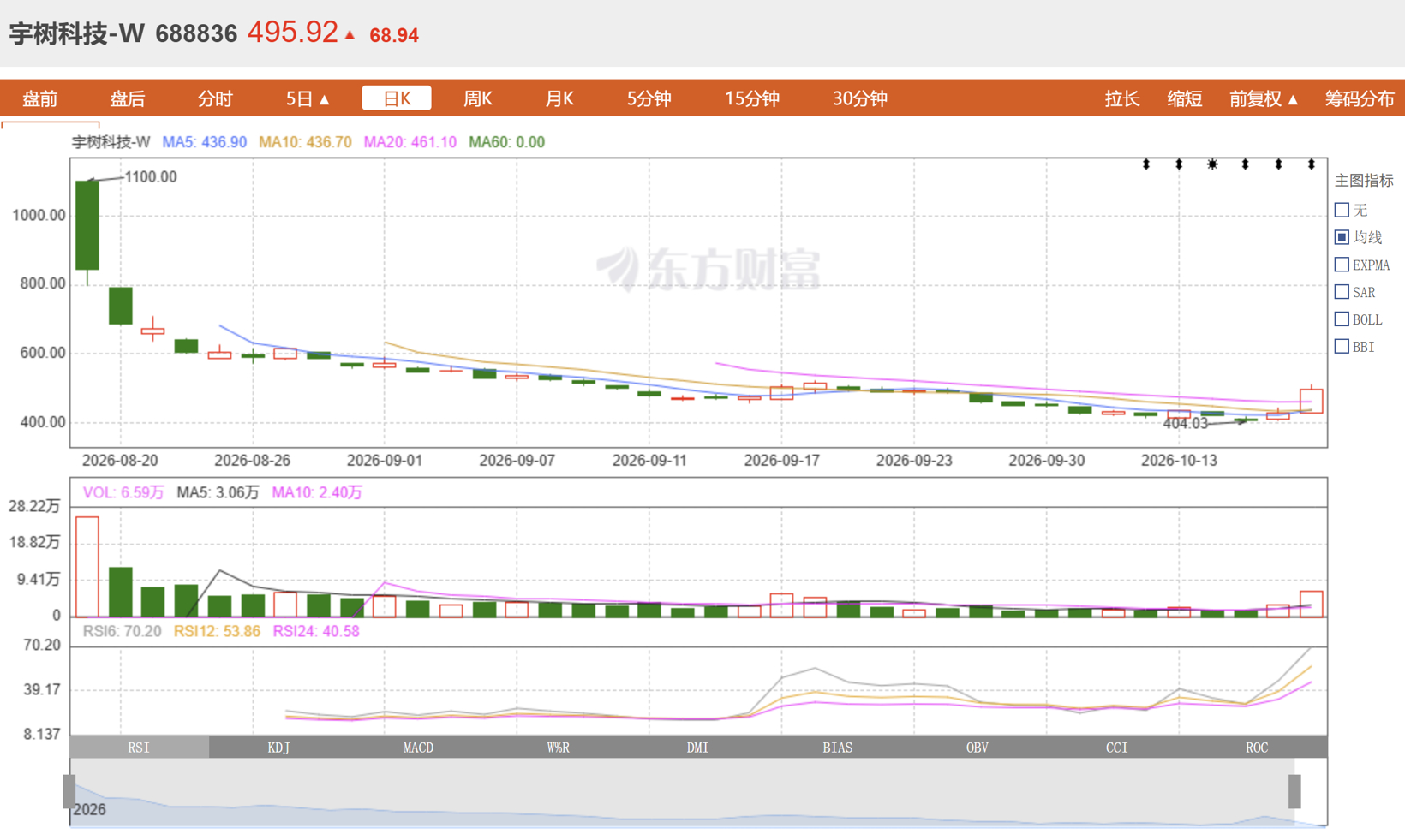Select the CCI sub-indicator tab

pos(1117,747)
